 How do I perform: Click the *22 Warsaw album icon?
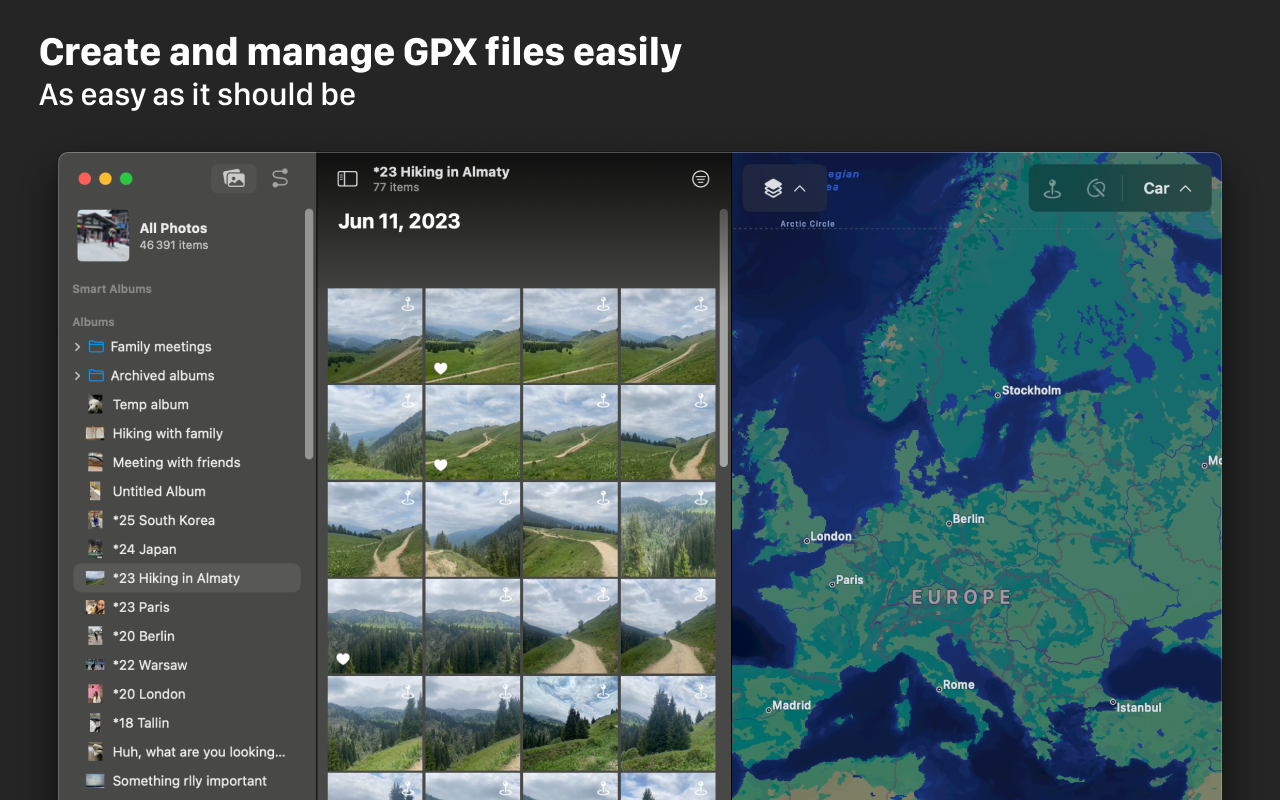tap(95, 665)
